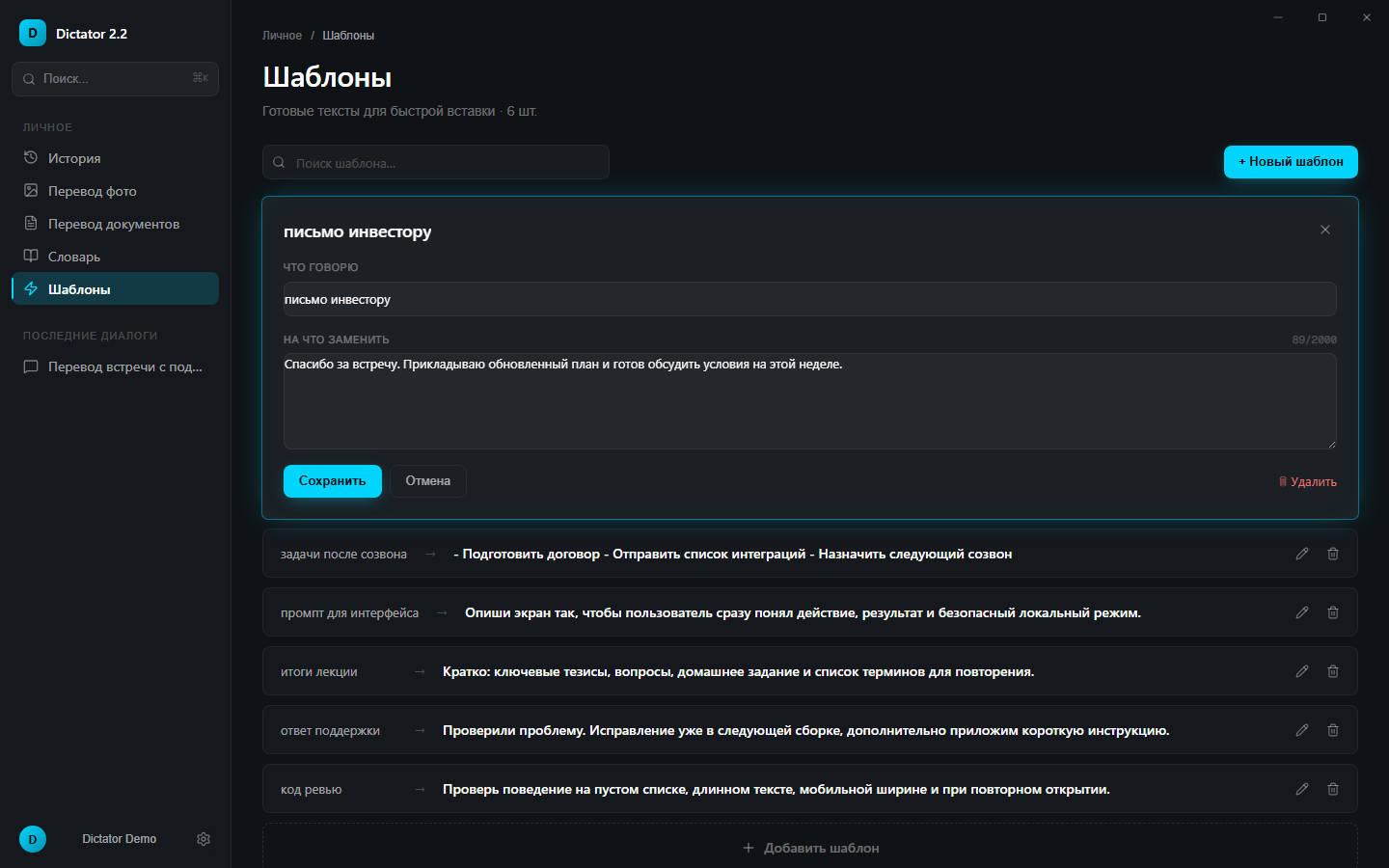1389x868 pixels.
Task: Focus the "Поиск шаблона..." search field
Action: pos(436,162)
